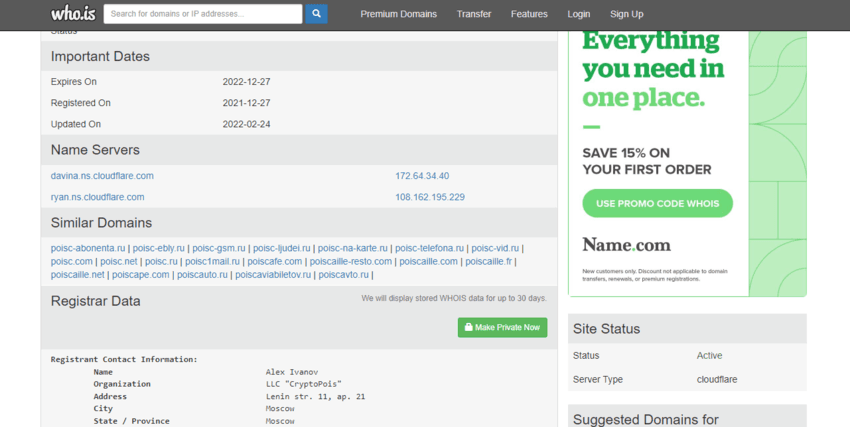Click the Name.com logo in the ad
Screen dimensions: 850x427
click(626, 245)
